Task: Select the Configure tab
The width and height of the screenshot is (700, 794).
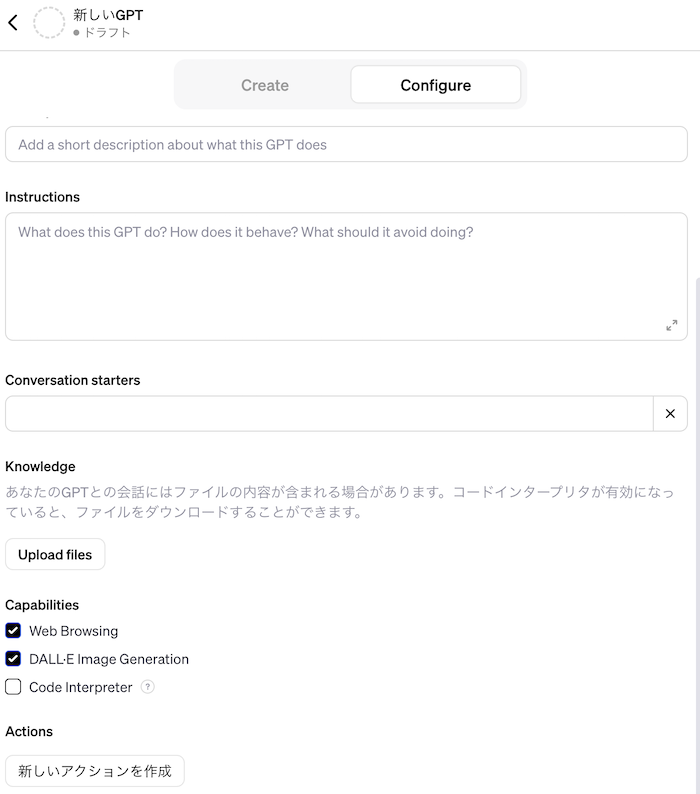Action: pyautogui.click(x=435, y=85)
